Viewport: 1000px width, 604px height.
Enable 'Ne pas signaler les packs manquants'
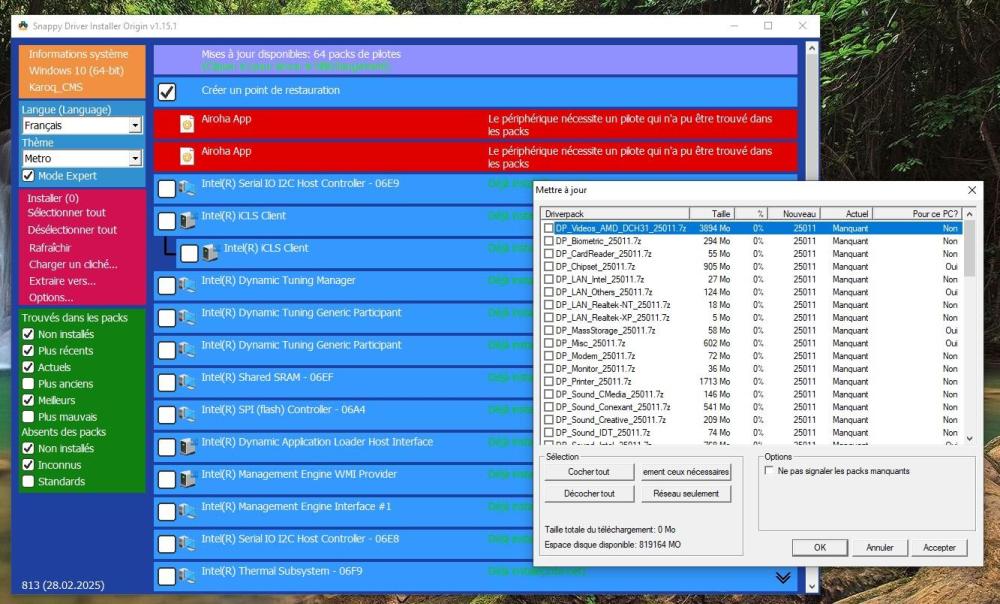point(768,471)
